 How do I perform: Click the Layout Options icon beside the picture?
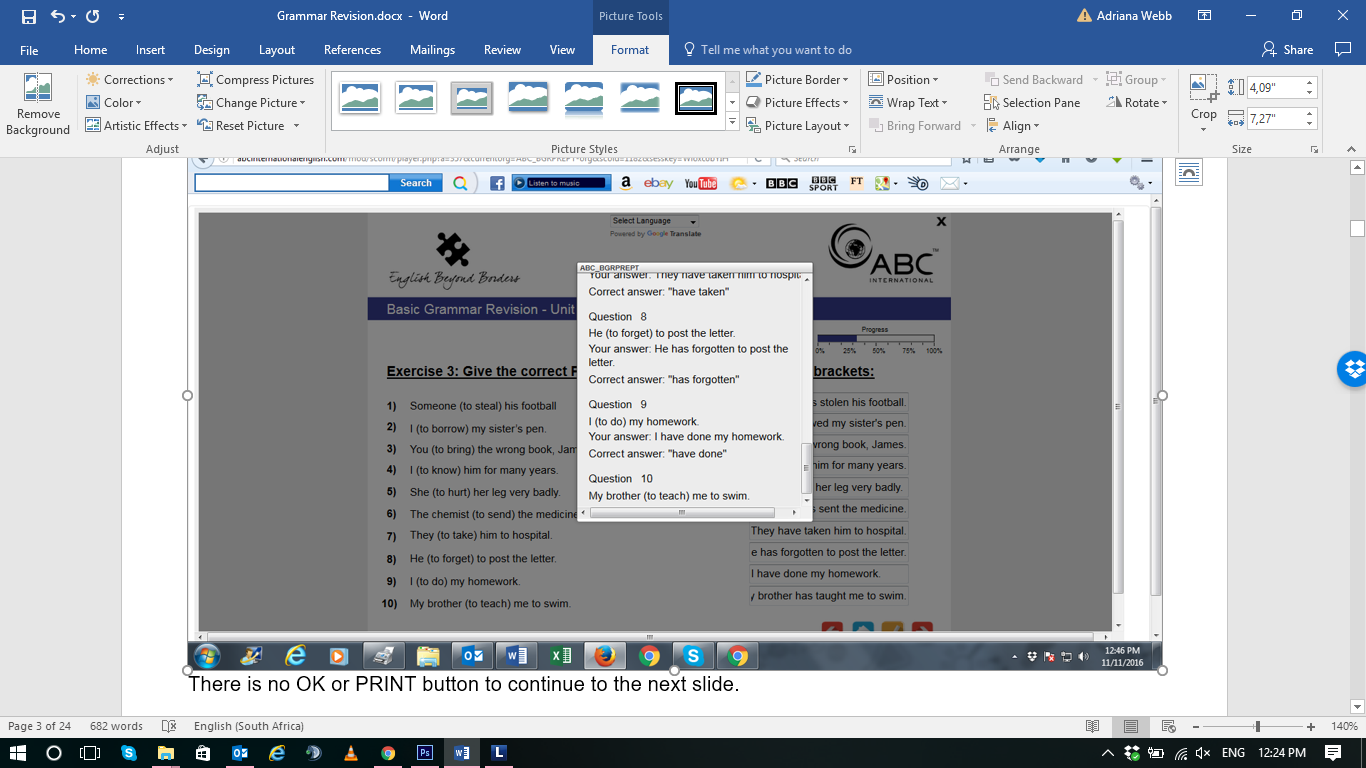pyautogui.click(x=1188, y=172)
